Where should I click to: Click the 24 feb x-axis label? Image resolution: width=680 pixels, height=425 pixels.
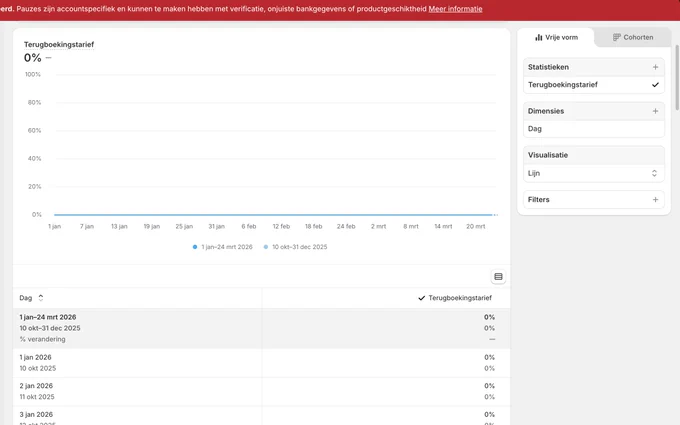pos(346,226)
